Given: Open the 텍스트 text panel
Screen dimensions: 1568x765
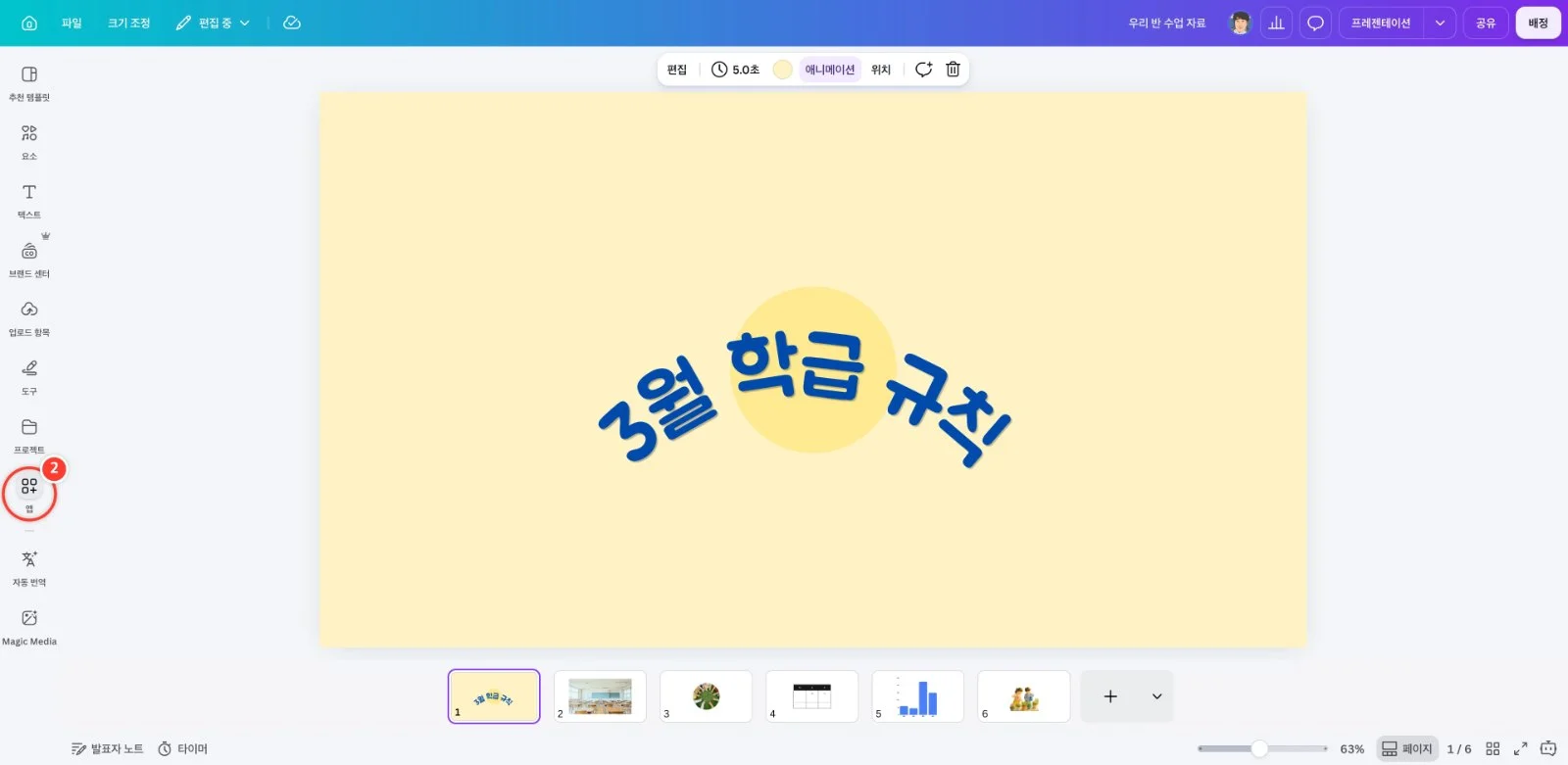Looking at the screenshot, I should 29,201.
